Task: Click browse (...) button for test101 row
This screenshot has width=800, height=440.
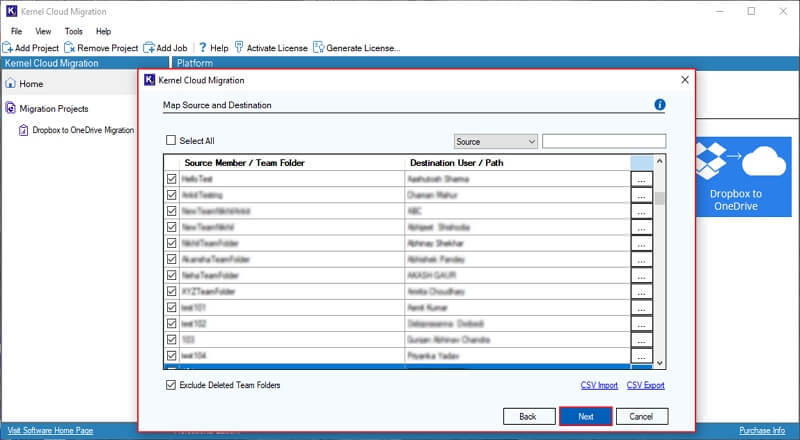Action: pos(642,308)
